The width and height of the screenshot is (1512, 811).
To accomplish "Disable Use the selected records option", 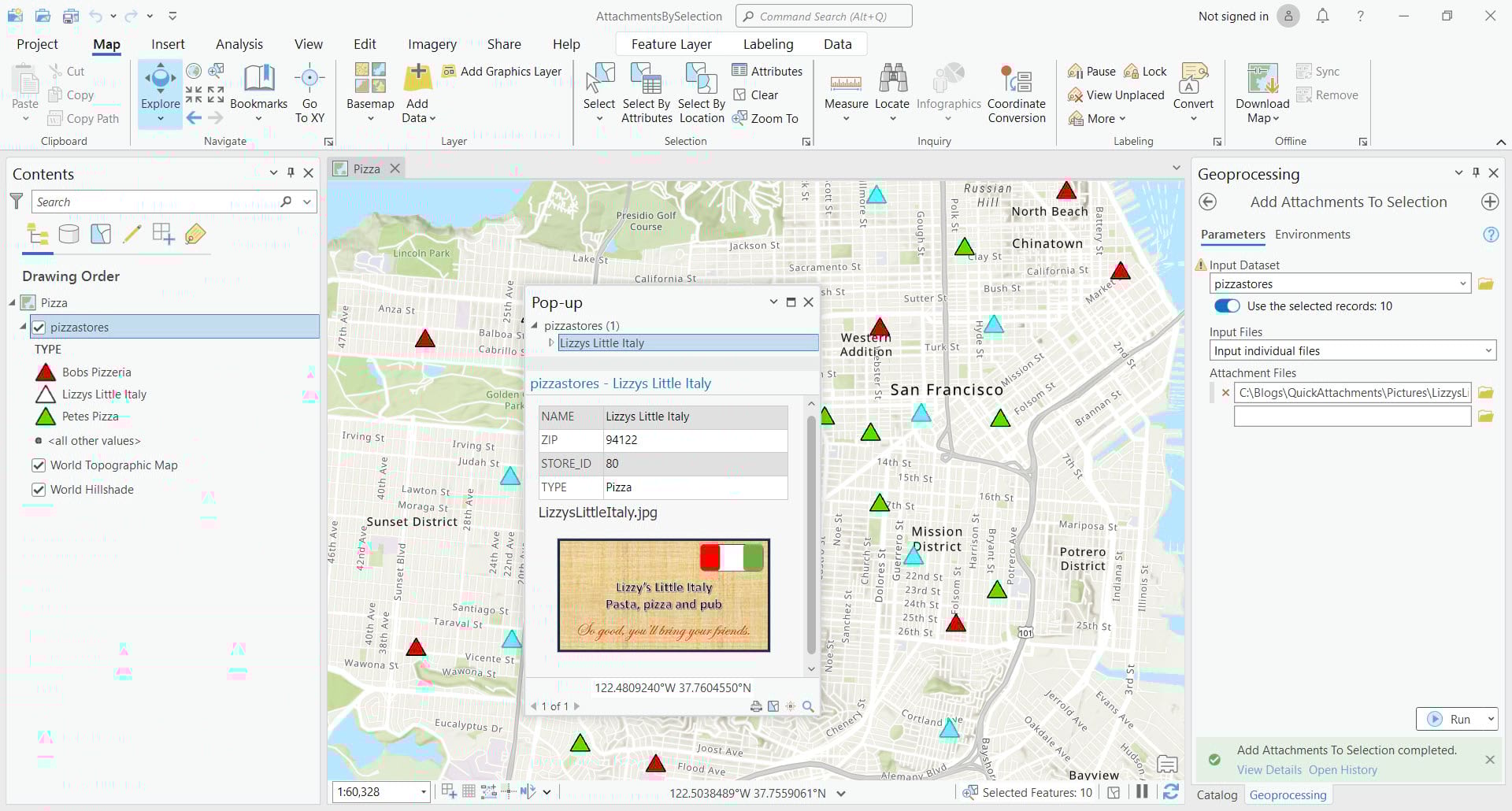I will point(1225,306).
